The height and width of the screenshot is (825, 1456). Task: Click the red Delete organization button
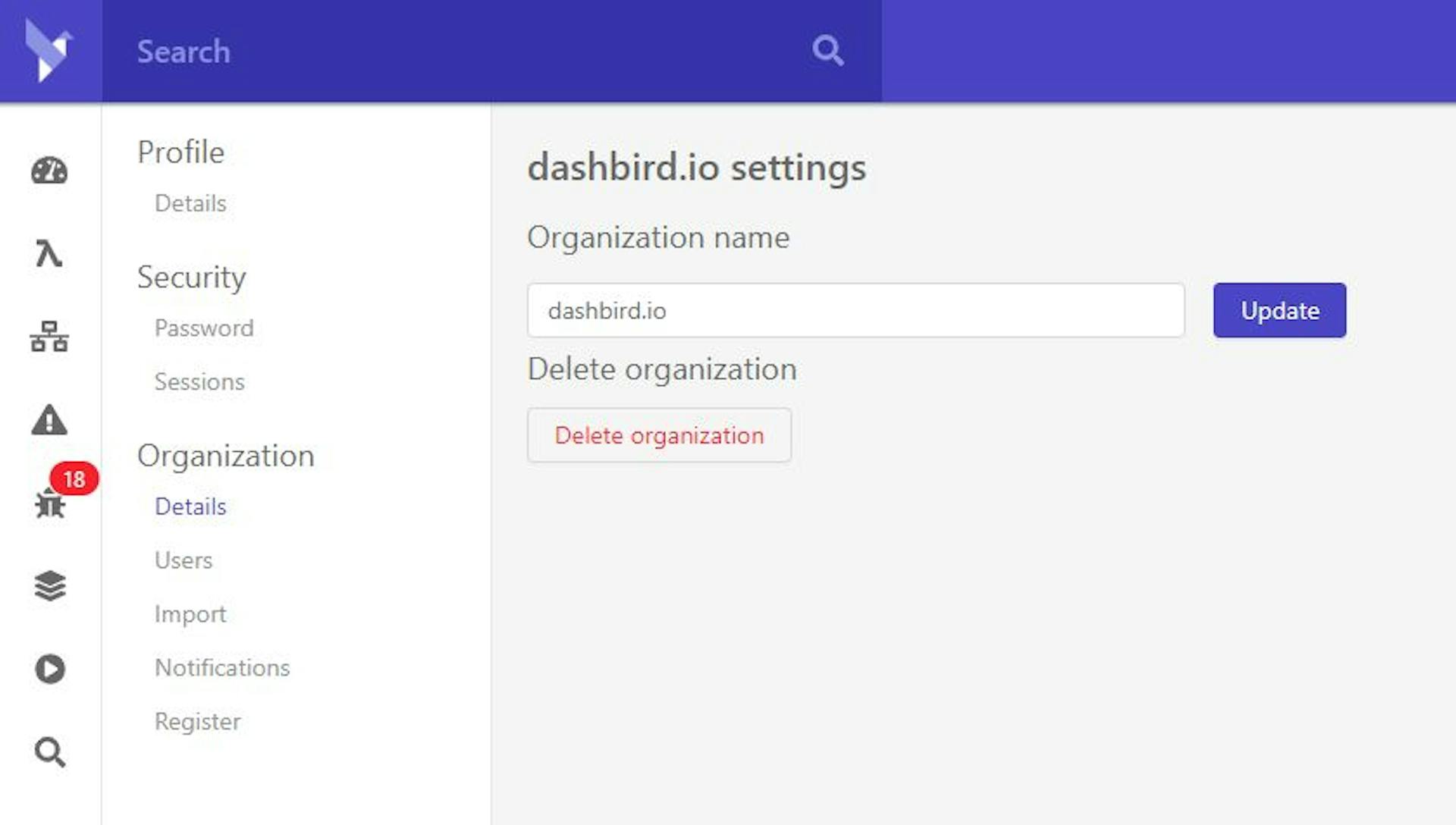(x=659, y=435)
